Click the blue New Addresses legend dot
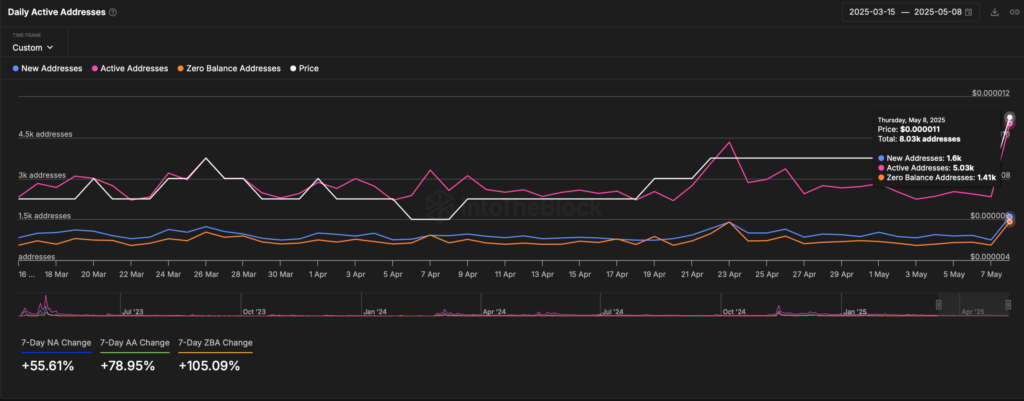Viewport: 1024px width, 401px height. click(15, 69)
